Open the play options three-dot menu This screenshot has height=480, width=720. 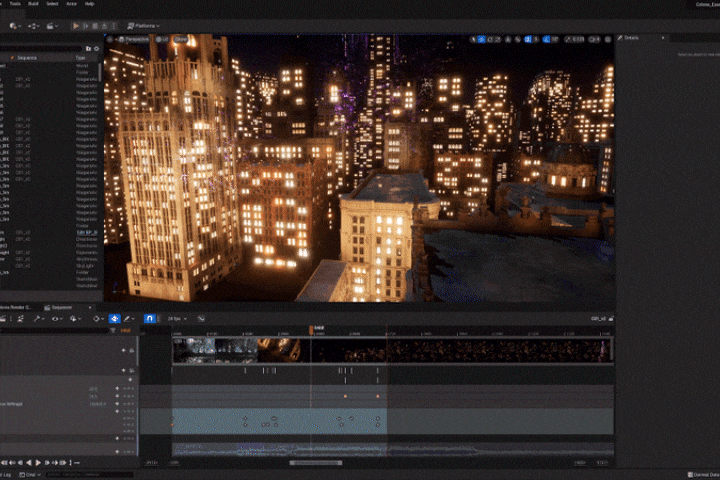coord(114,26)
